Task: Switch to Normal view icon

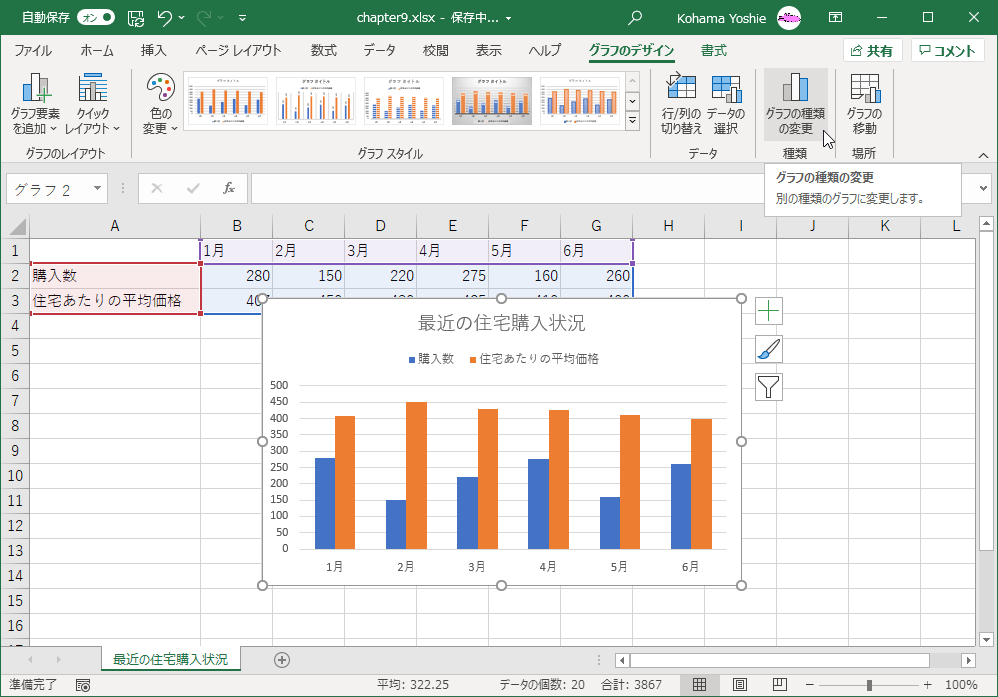Action: click(x=699, y=685)
